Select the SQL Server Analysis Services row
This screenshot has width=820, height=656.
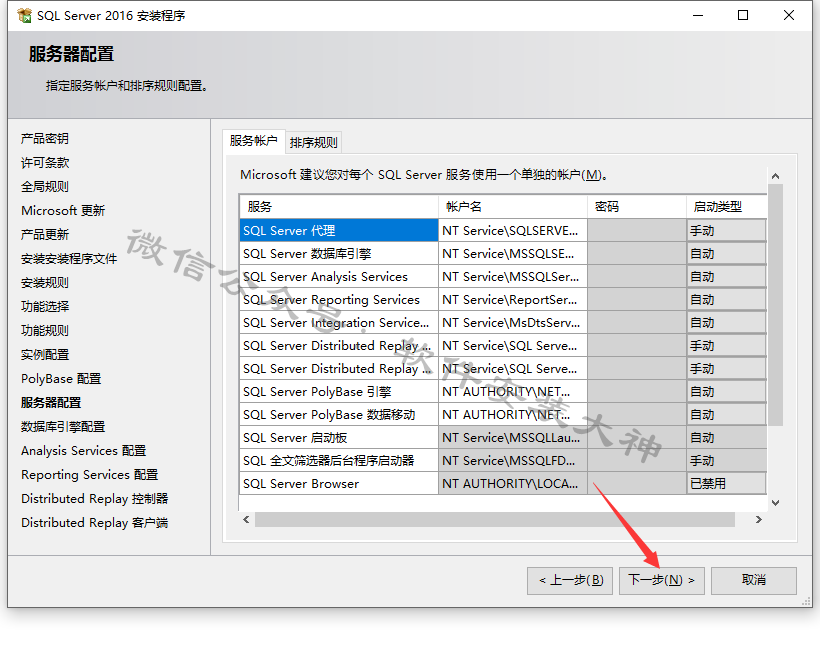pyautogui.click(x=339, y=277)
